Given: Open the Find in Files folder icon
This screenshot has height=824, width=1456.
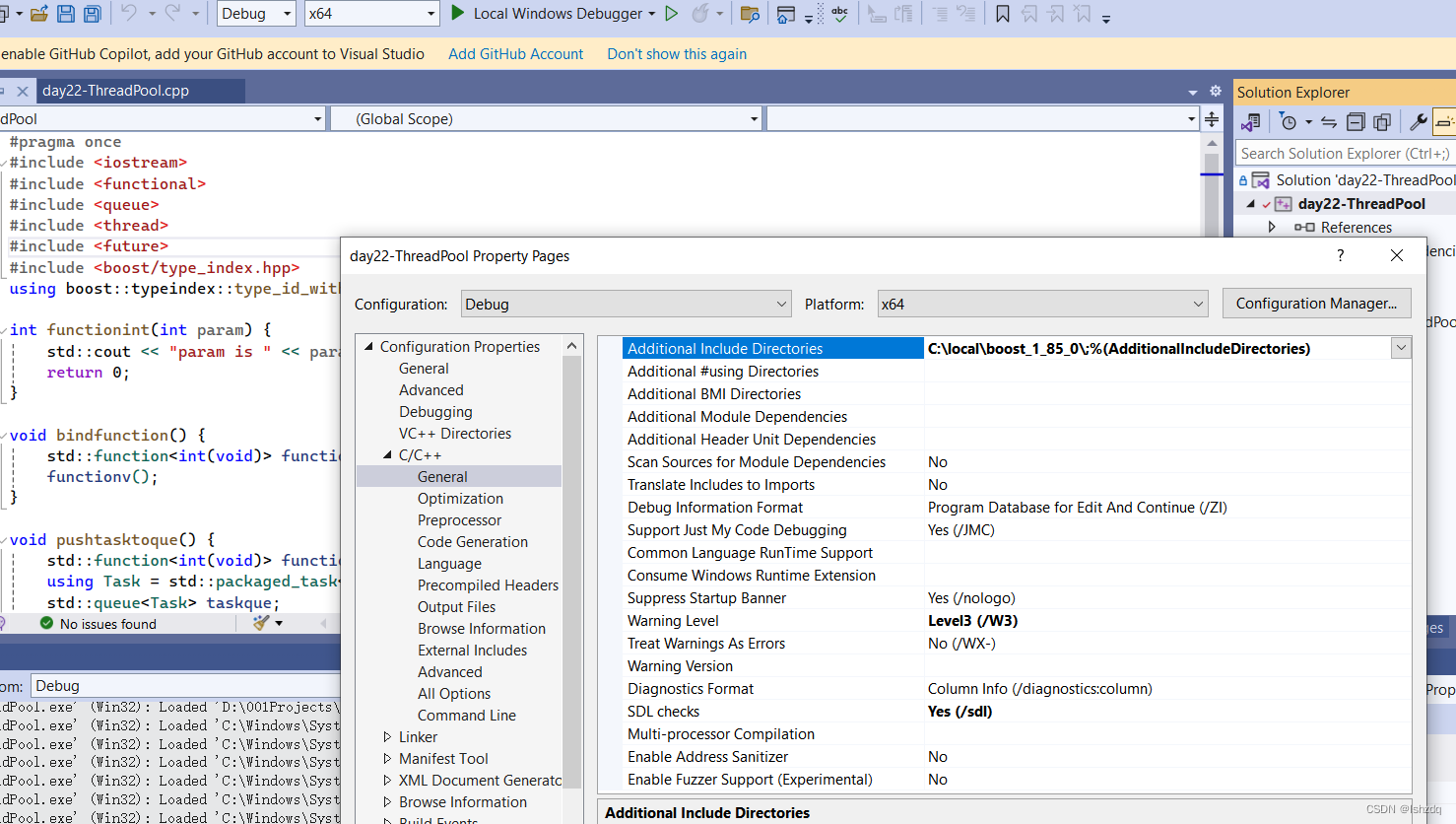Looking at the screenshot, I should [x=750, y=14].
